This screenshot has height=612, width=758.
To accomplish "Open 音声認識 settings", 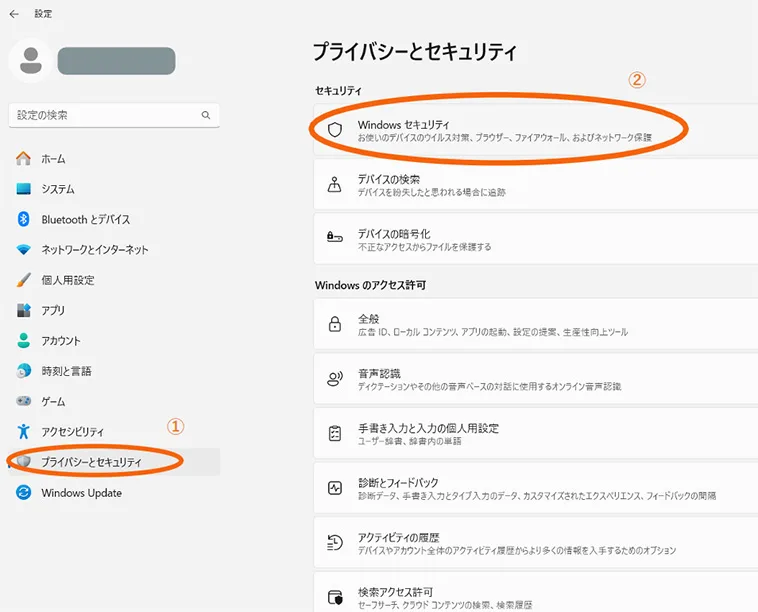I will 536,379.
